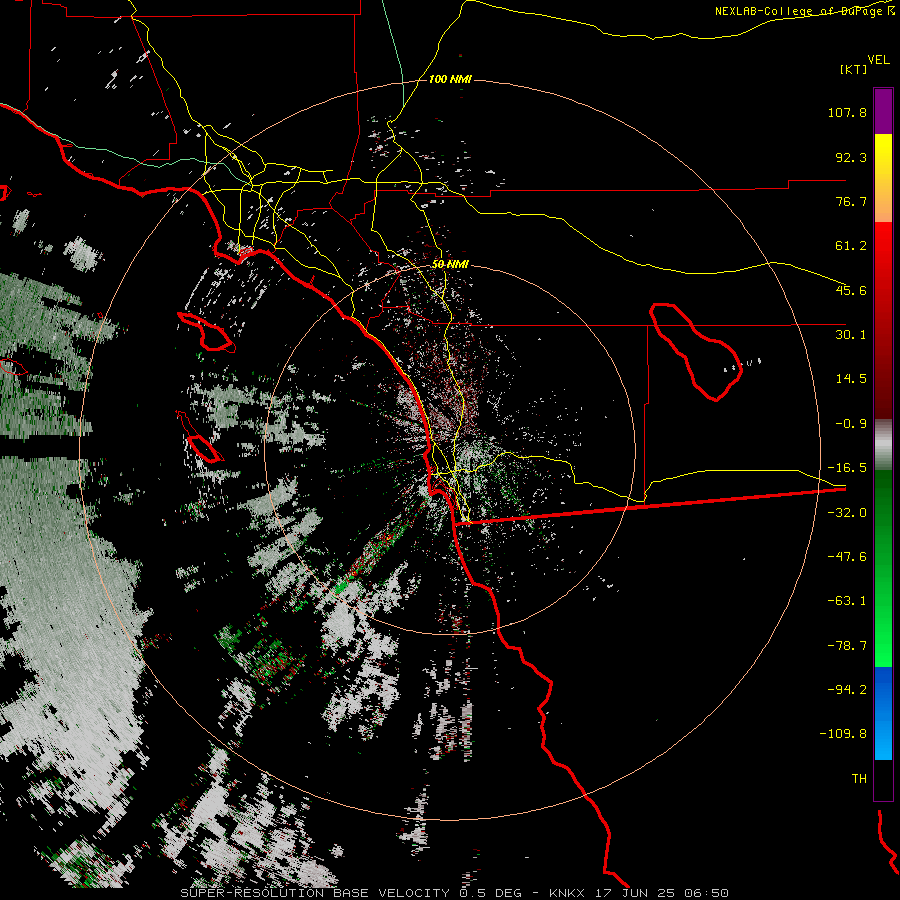Click the blue segment of the color bar

click(x=883, y=713)
